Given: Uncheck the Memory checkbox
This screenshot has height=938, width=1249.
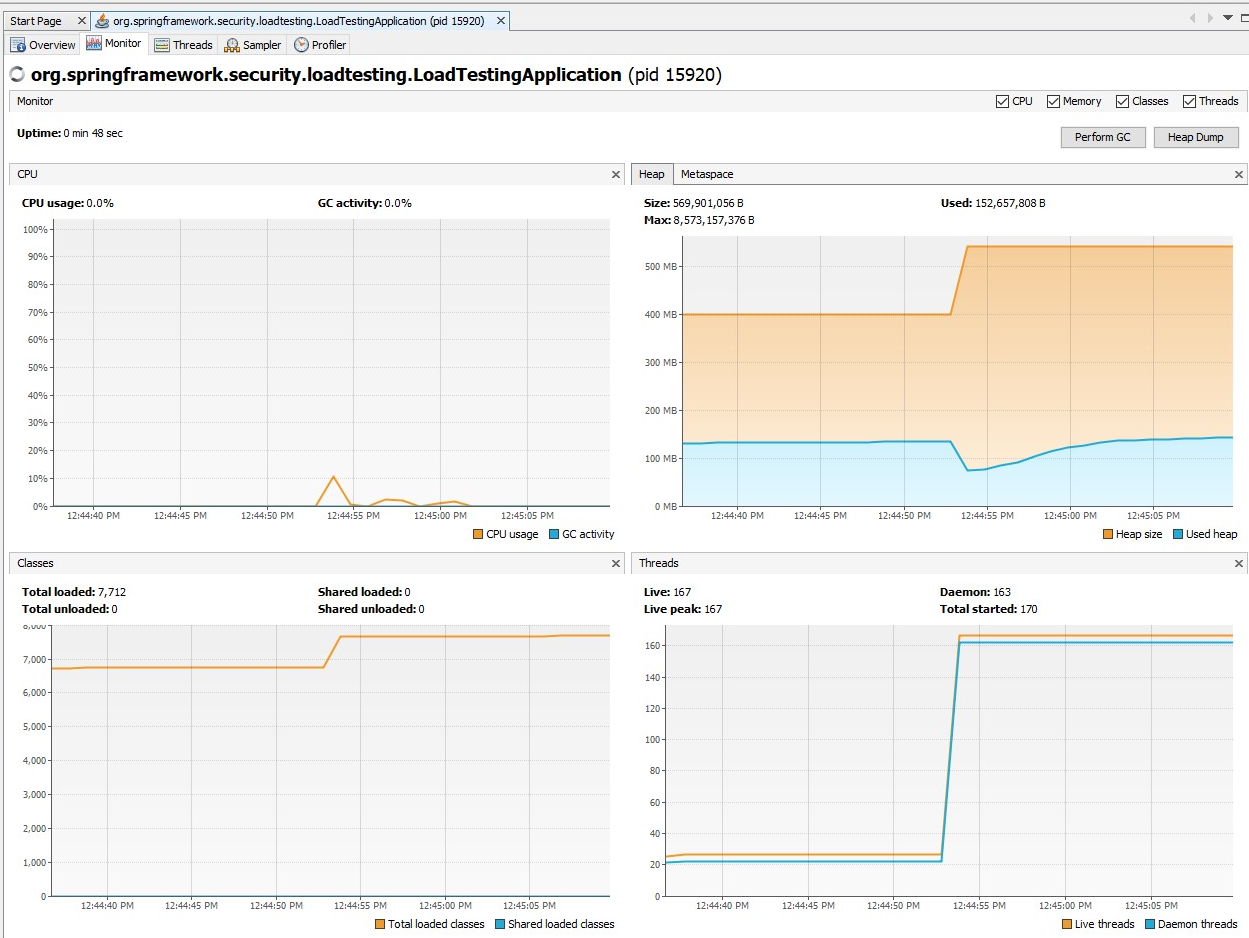Looking at the screenshot, I should pos(1053,100).
